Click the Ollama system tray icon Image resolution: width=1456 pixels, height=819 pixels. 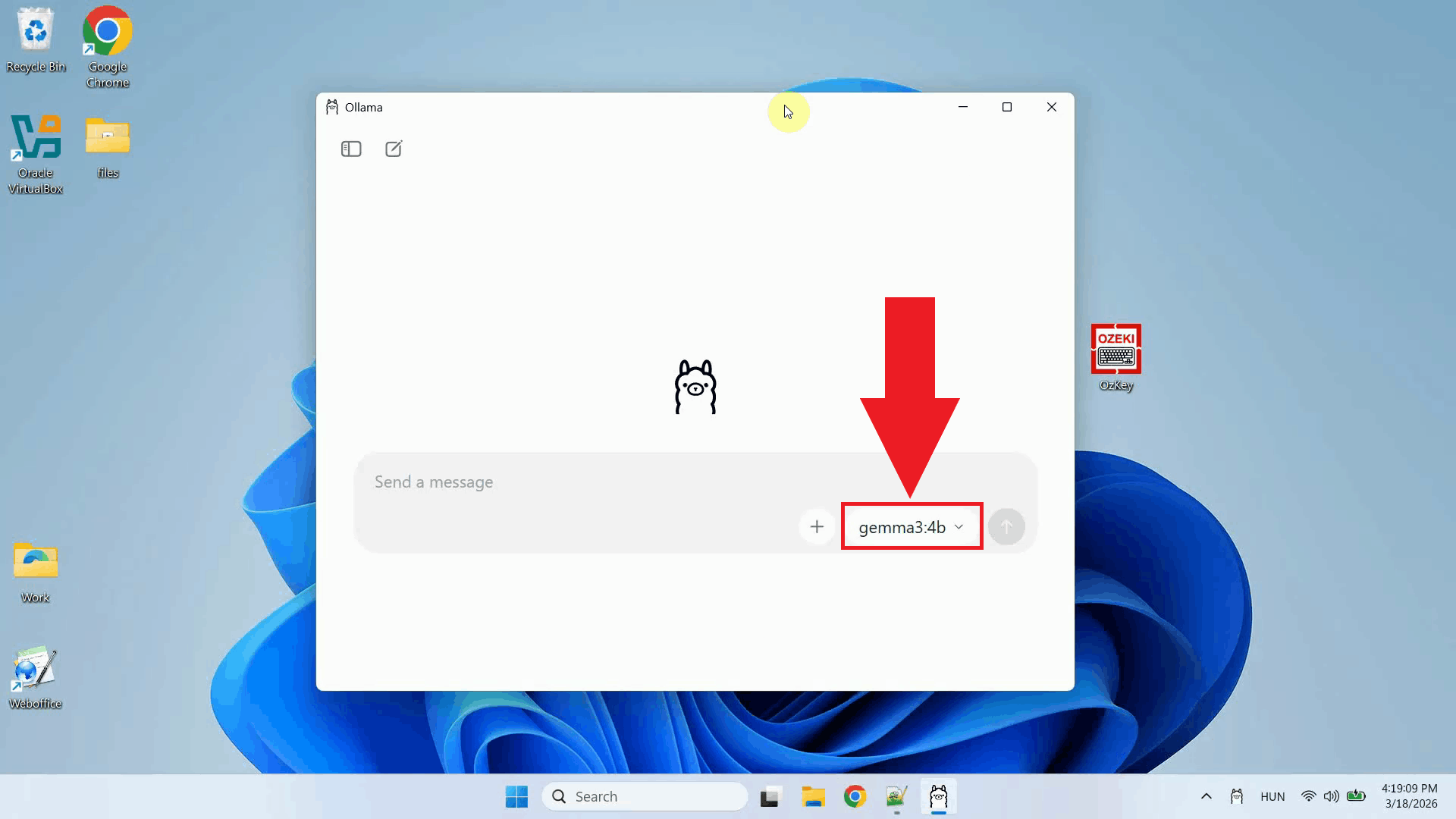click(x=1237, y=796)
